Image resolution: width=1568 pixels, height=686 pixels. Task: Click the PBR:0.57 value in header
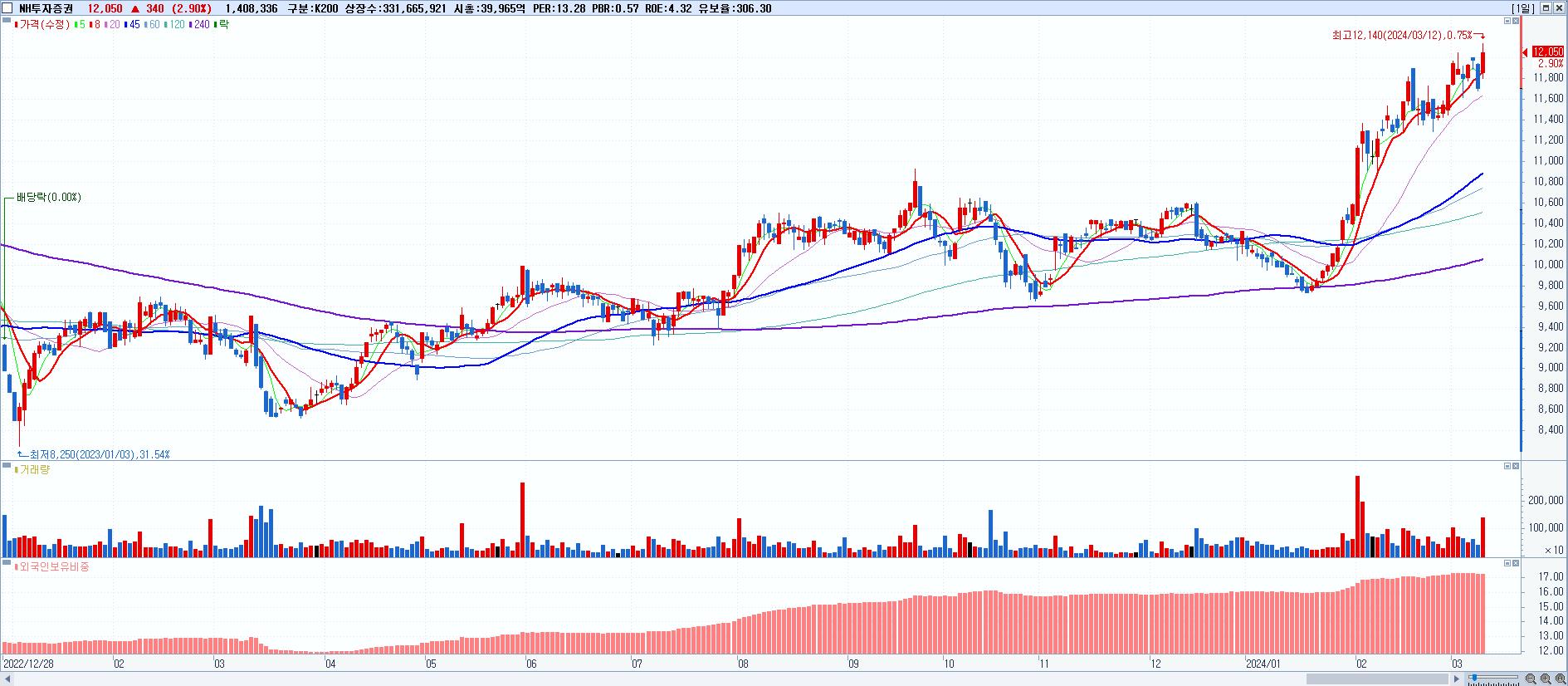(615, 8)
